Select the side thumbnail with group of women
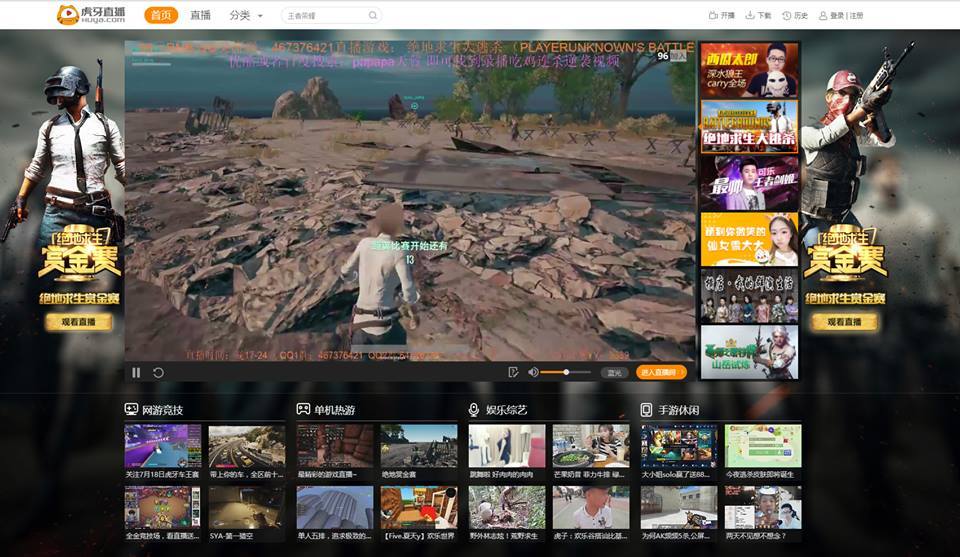This screenshot has height=557, width=960. coord(749,296)
